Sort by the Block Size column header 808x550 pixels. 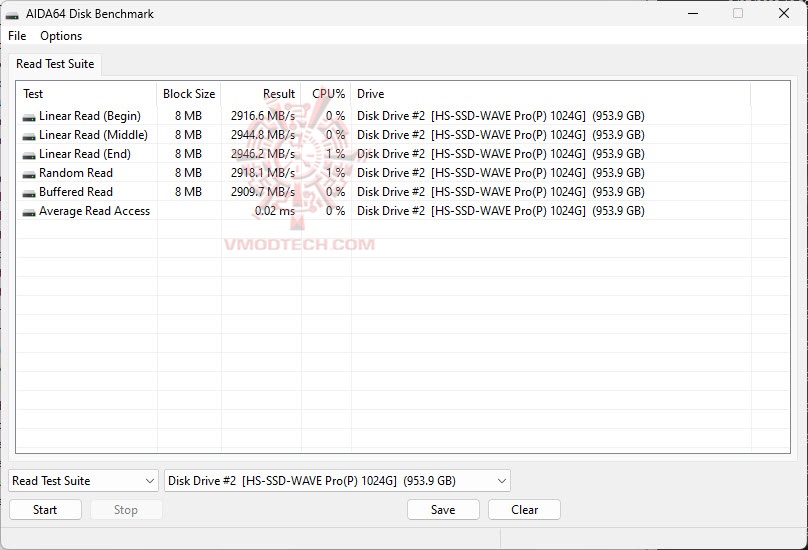tap(189, 94)
